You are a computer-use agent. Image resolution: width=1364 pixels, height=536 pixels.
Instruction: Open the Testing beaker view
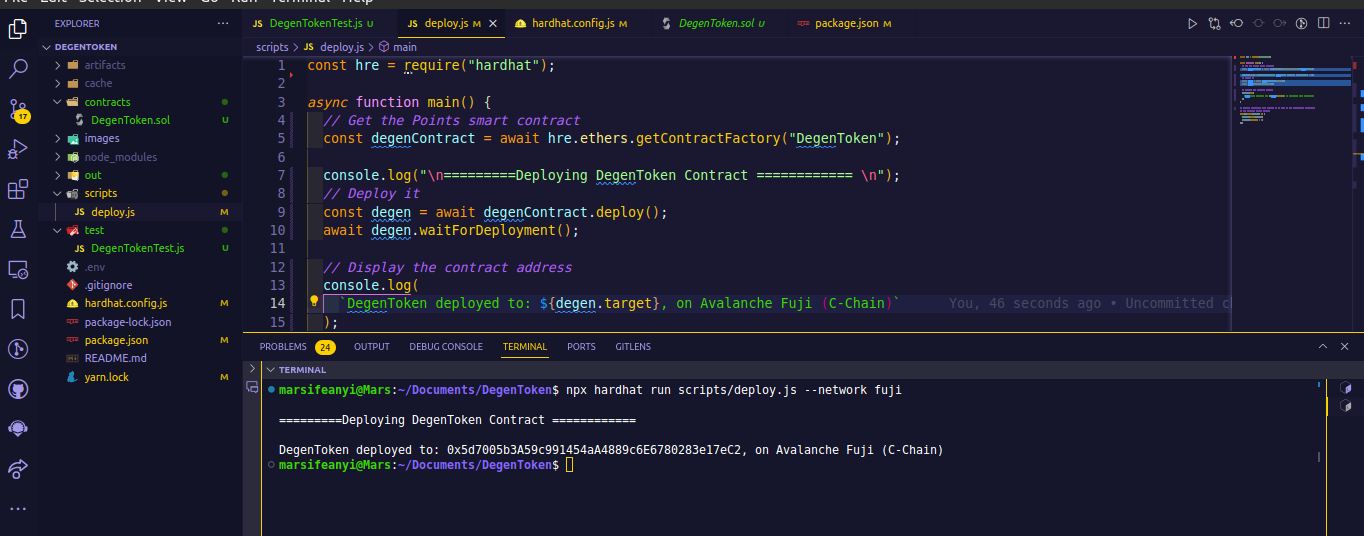tap(18, 229)
